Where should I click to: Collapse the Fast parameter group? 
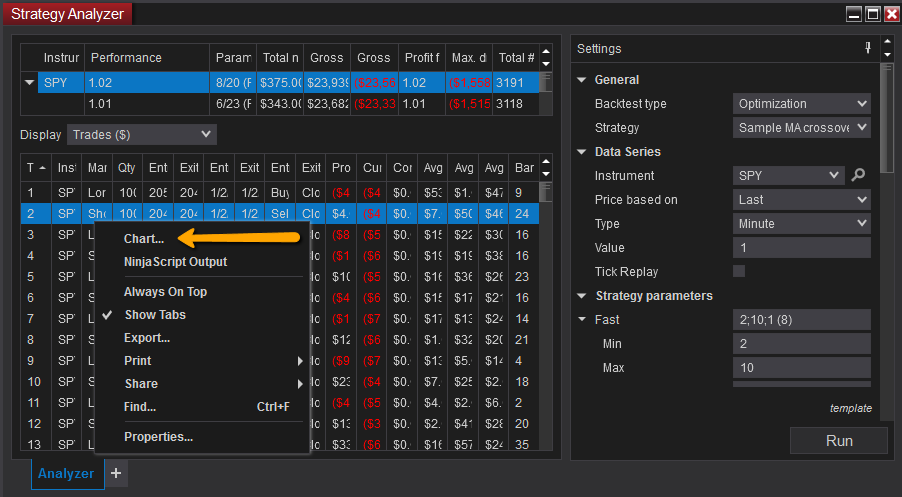pos(582,320)
